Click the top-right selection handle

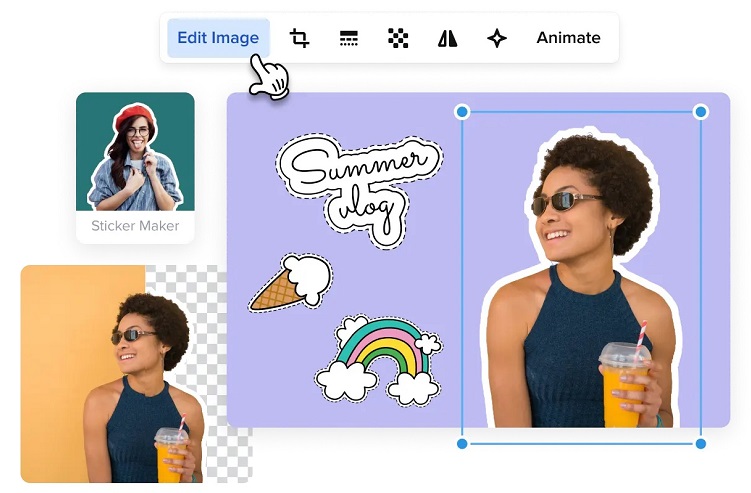pos(700,112)
